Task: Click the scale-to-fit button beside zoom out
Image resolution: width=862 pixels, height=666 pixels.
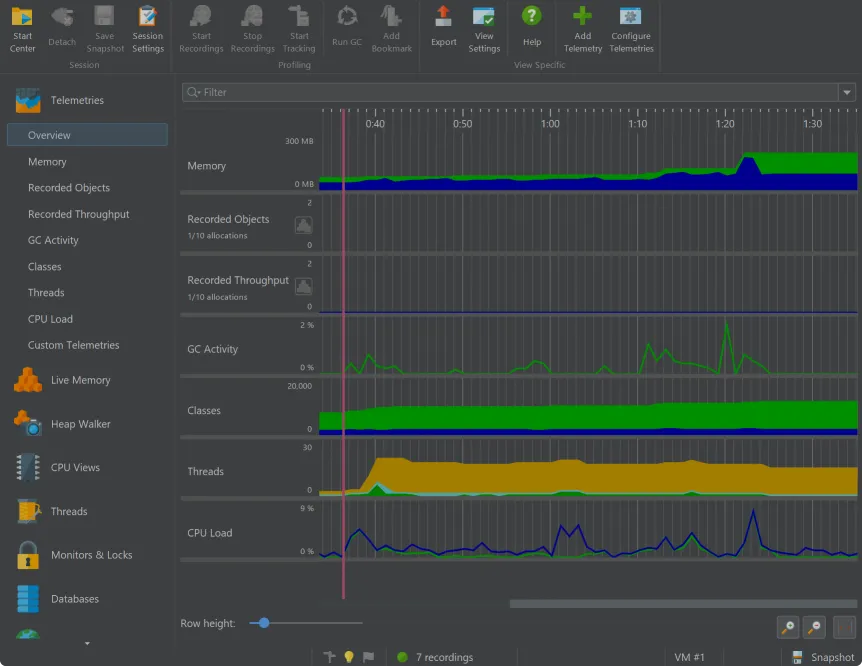Action: click(x=844, y=627)
